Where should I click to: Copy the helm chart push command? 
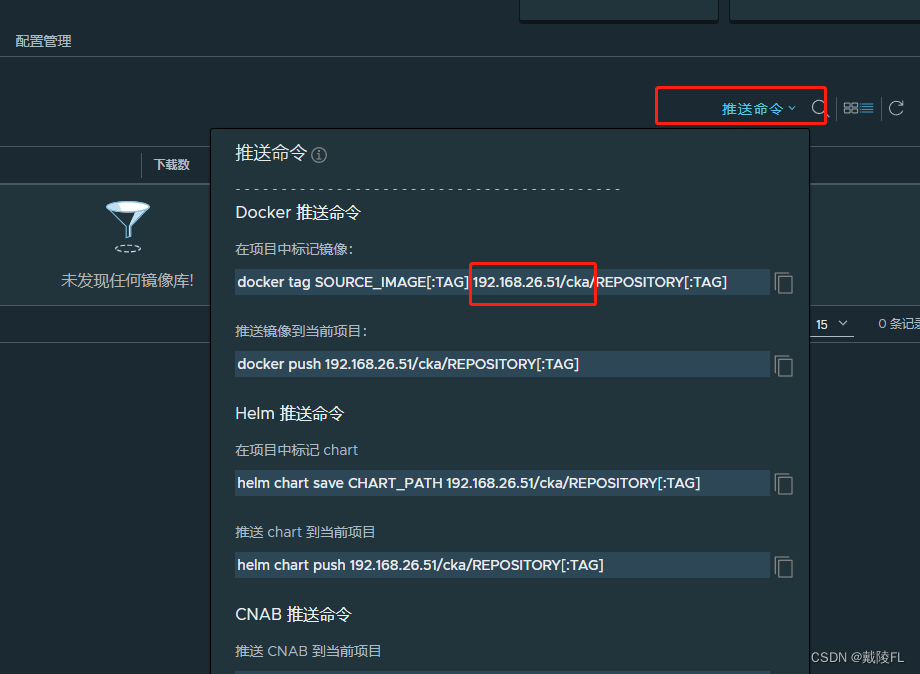click(784, 567)
